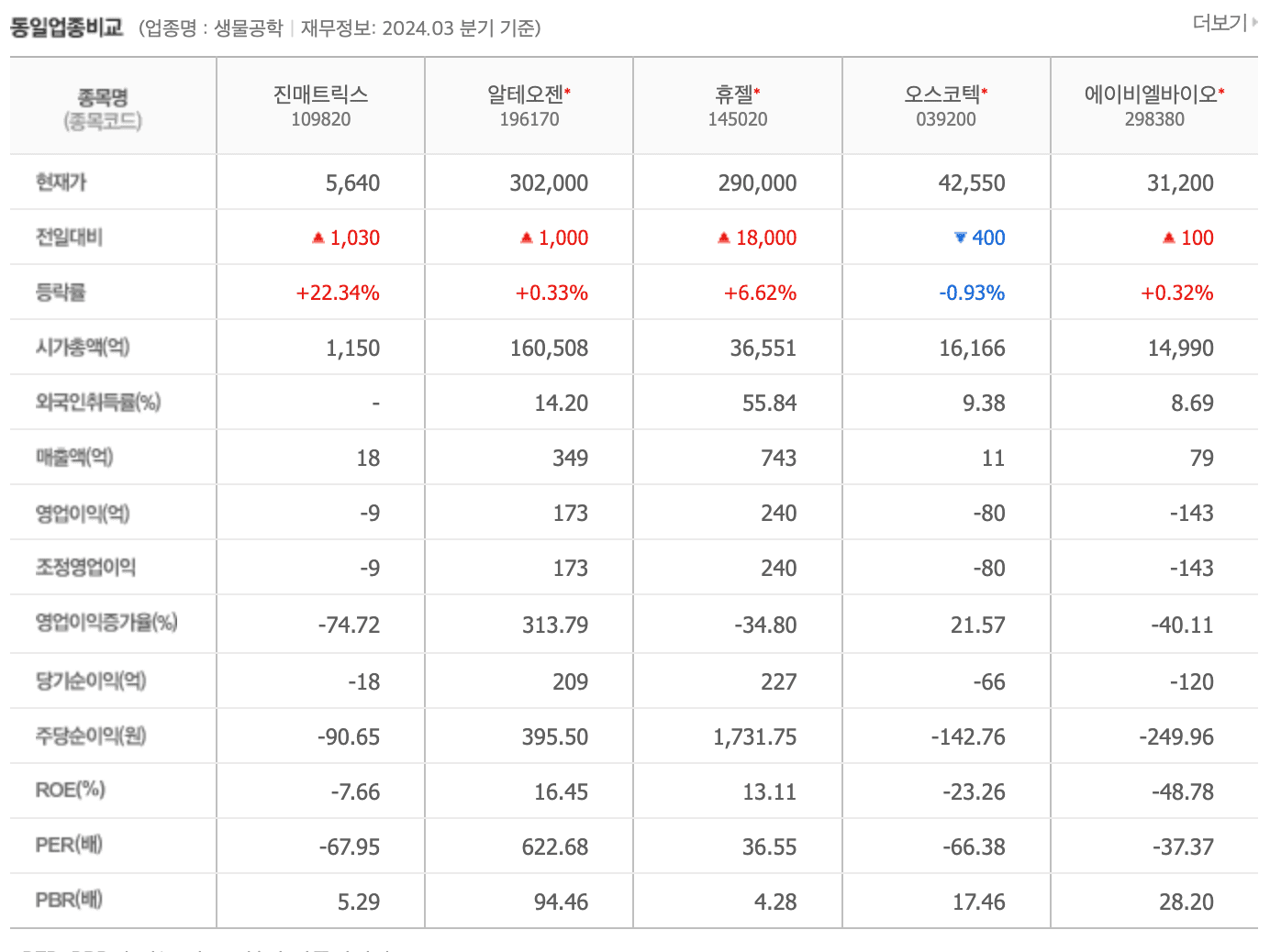Select operating profit growth -74.72
The image size is (1270, 952).
(349, 625)
